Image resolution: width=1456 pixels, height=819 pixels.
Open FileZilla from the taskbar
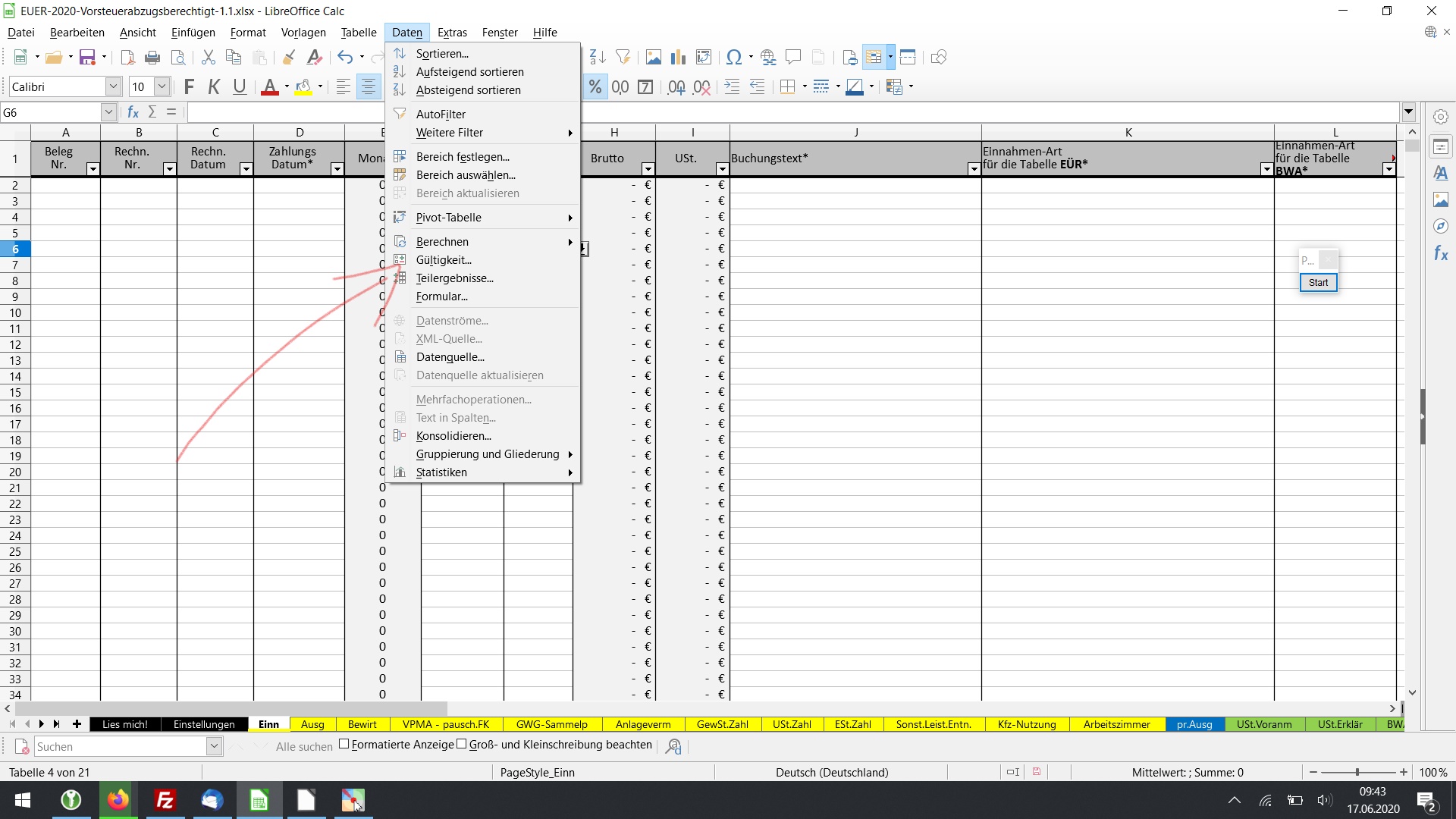tap(165, 800)
